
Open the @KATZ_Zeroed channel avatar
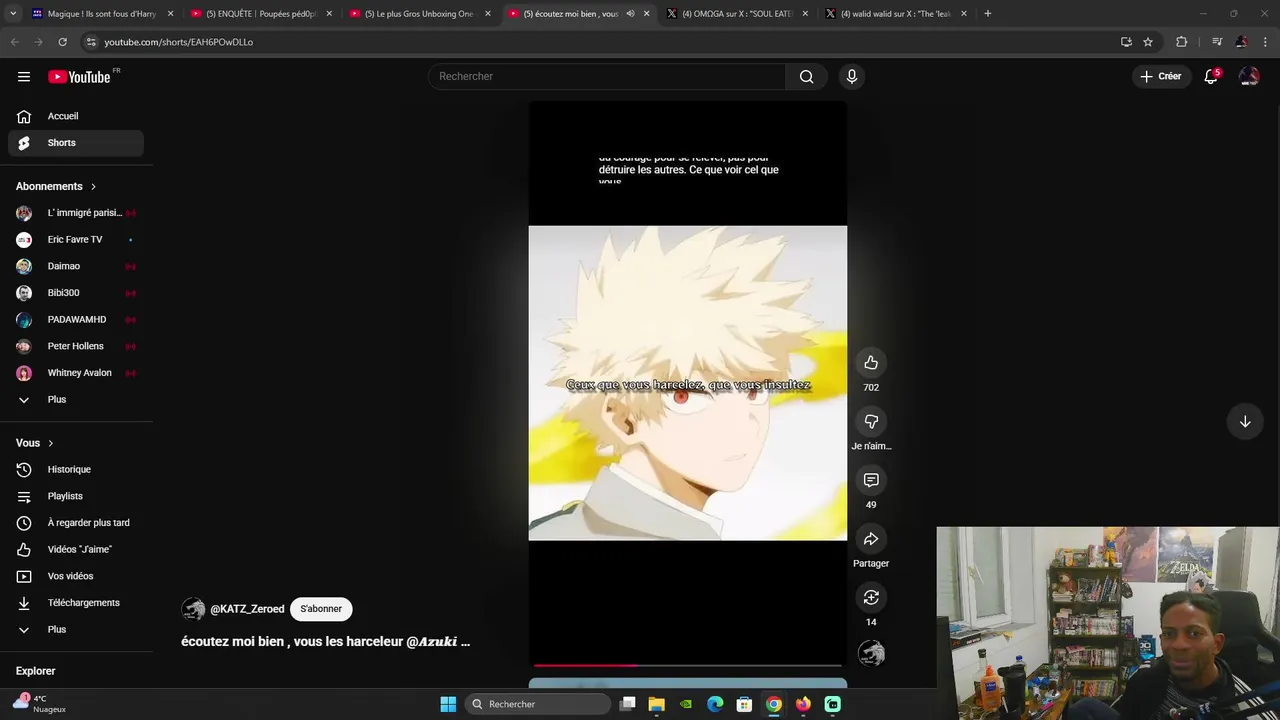click(193, 609)
